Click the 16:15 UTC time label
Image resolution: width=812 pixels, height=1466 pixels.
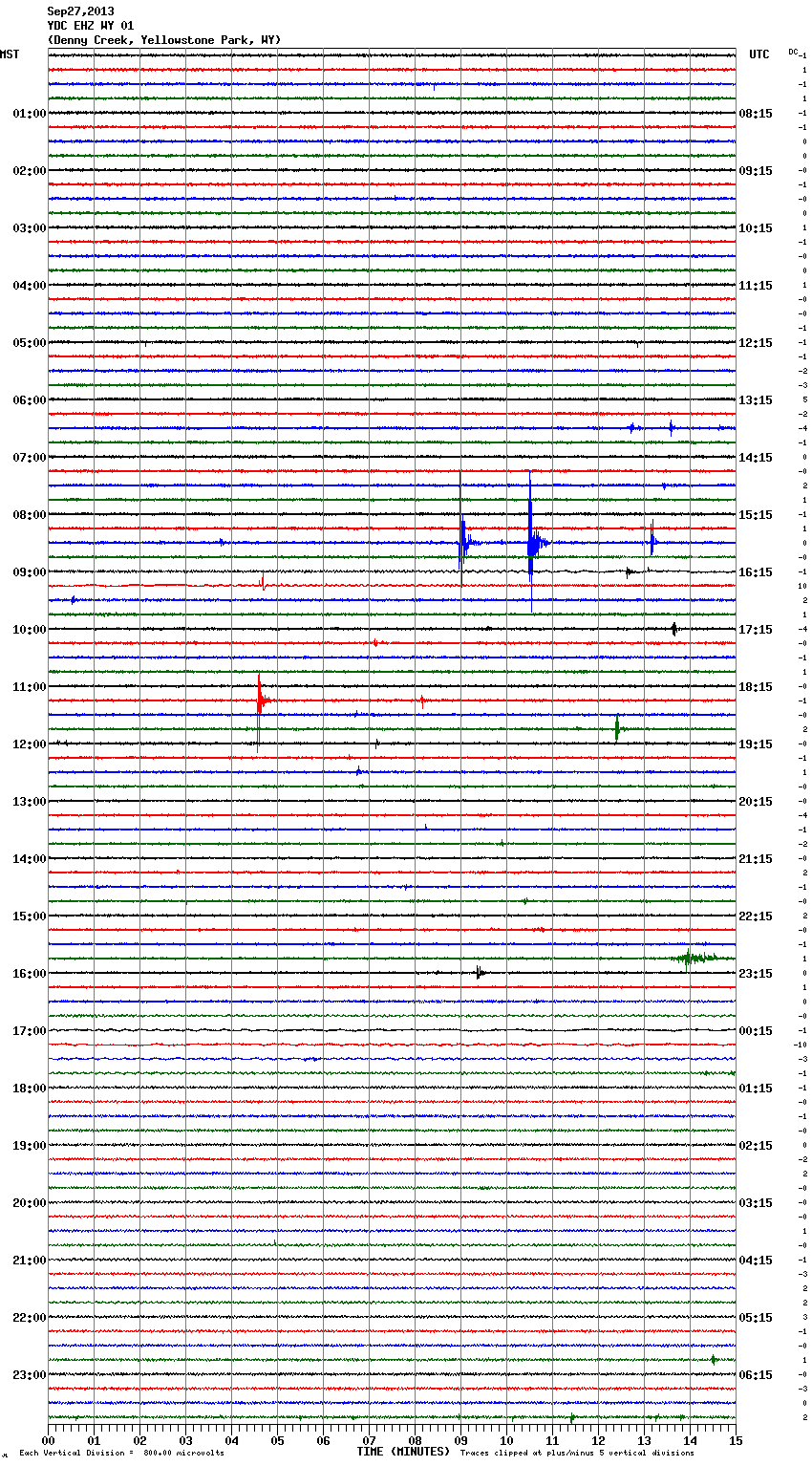coord(756,572)
